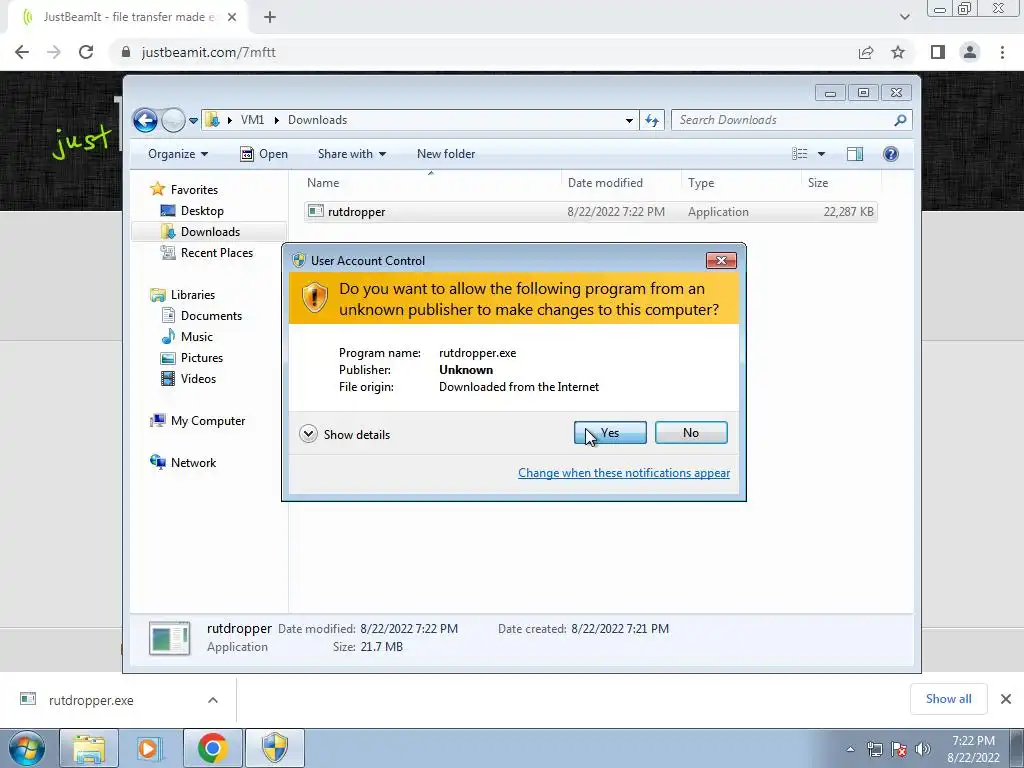The height and width of the screenshot is (768, 1024).
Task: Open Explorer help icon
Action: 891,154
